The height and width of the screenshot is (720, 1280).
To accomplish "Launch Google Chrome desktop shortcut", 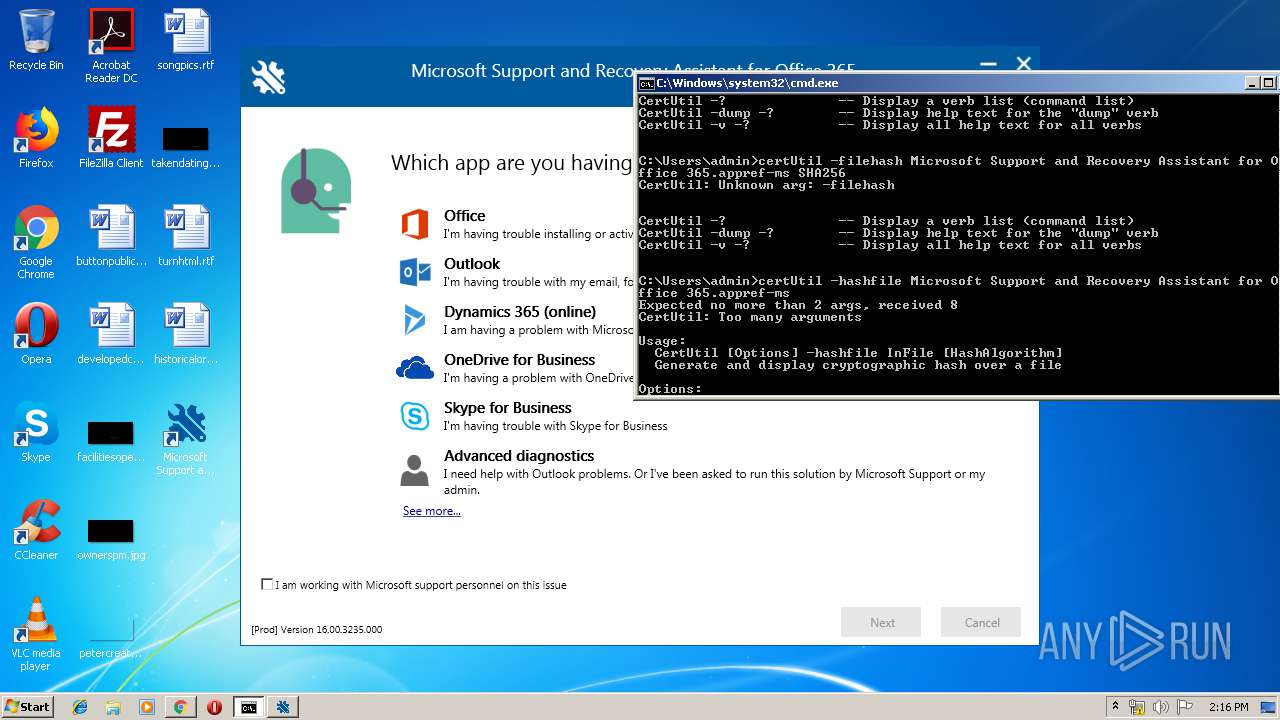I will point(36,243).
